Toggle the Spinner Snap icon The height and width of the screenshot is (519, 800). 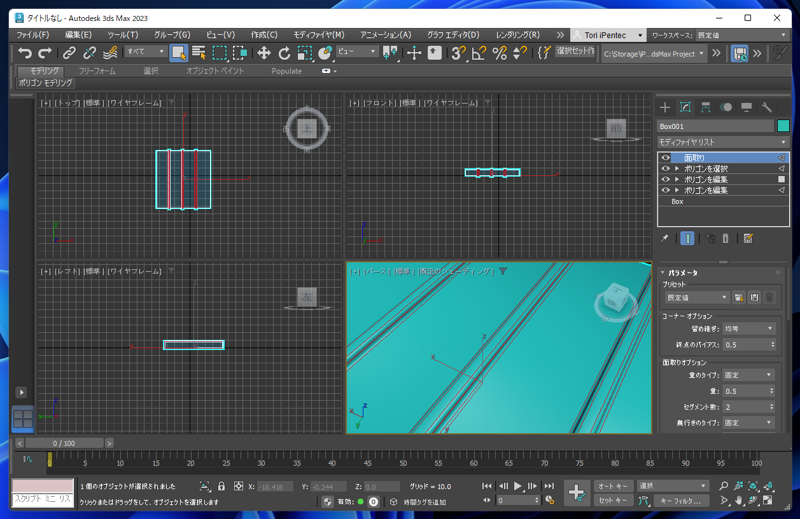[x=520, y=53]
